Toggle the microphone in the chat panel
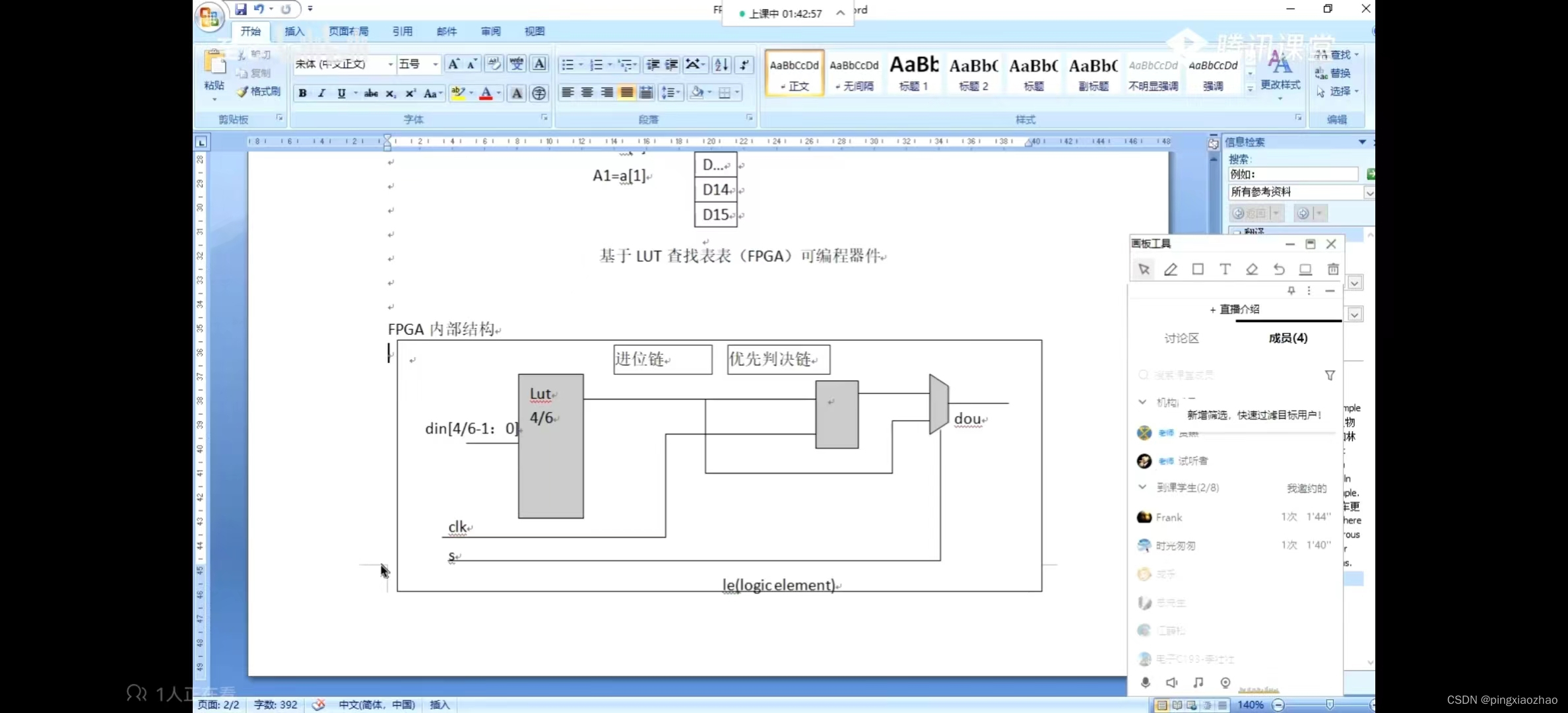Viewport: 1568px width, 713px height. click(x=1146, y=682)
